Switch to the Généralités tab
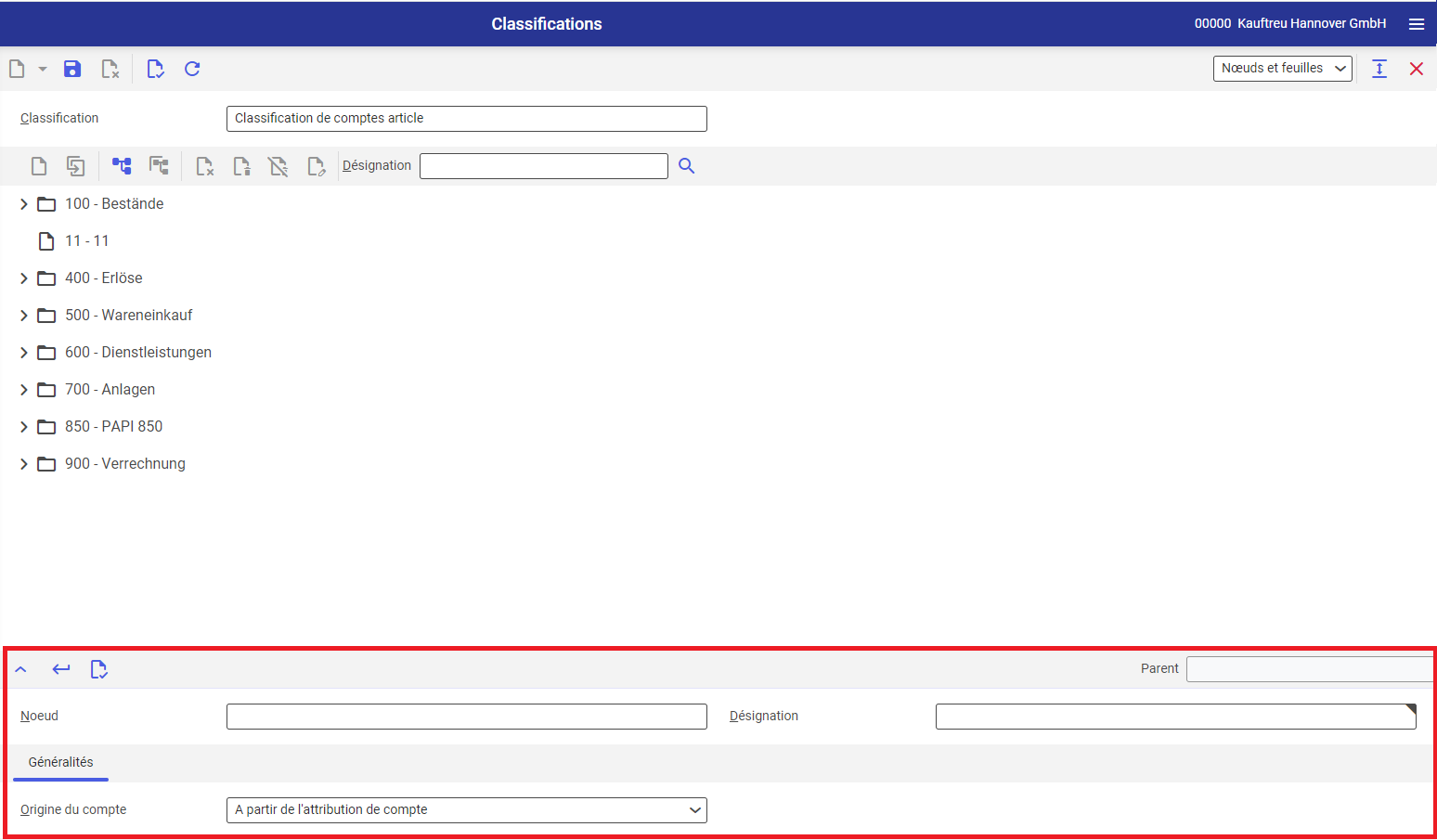Image resolution: width=1437 pixels, height=840 pixels. (61, 762)
